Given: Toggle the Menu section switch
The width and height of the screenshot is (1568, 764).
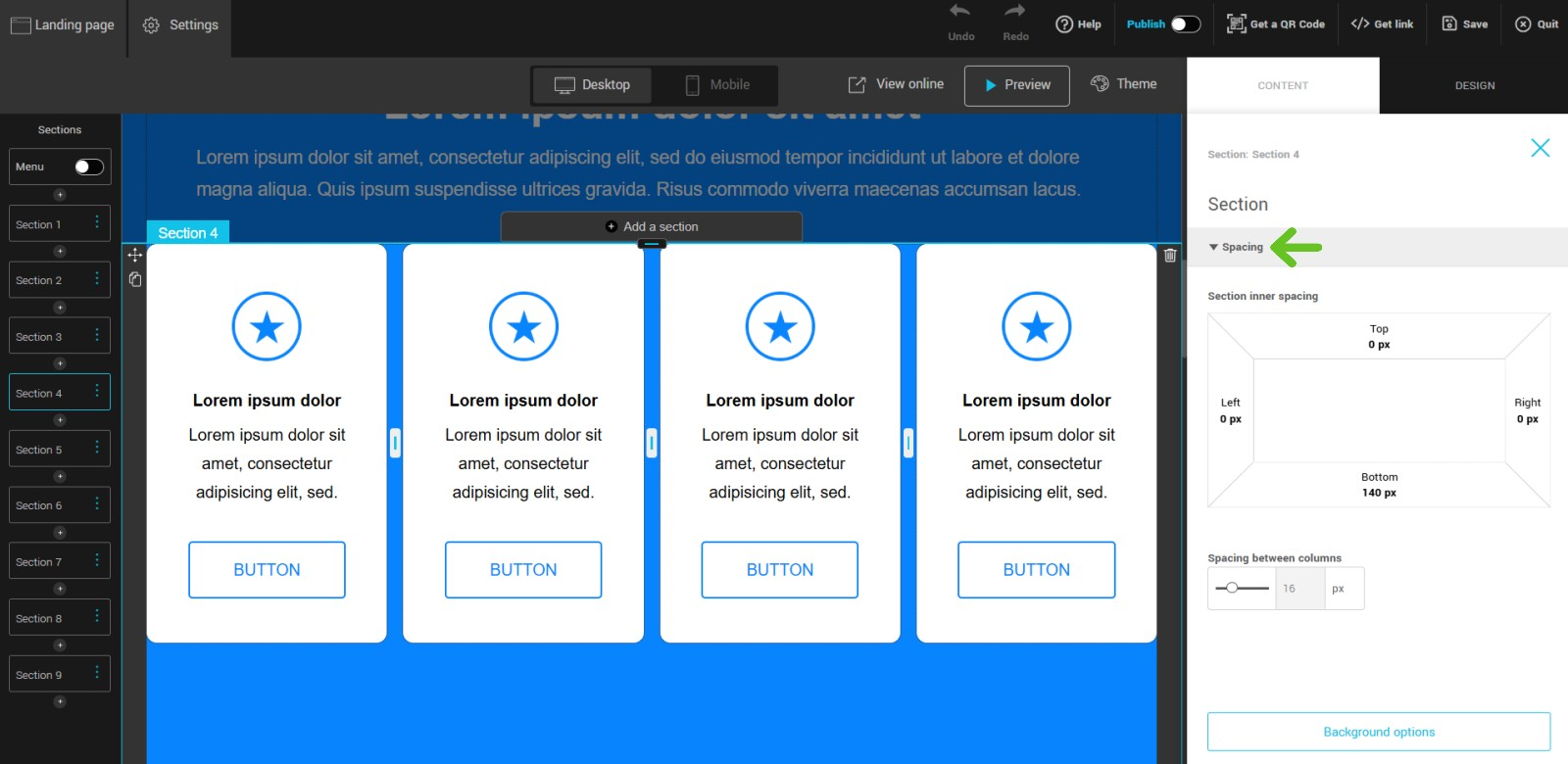Looking at the screenshot, I should [x=88, y=167].
